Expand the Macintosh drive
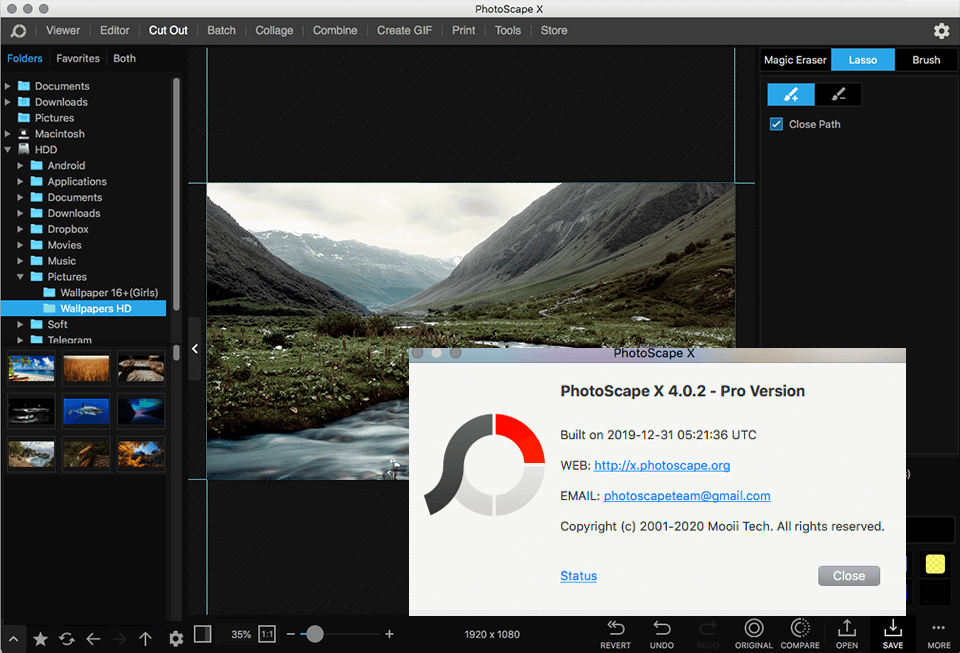Screen dimensions: 960x653 [x=7, y=133]
